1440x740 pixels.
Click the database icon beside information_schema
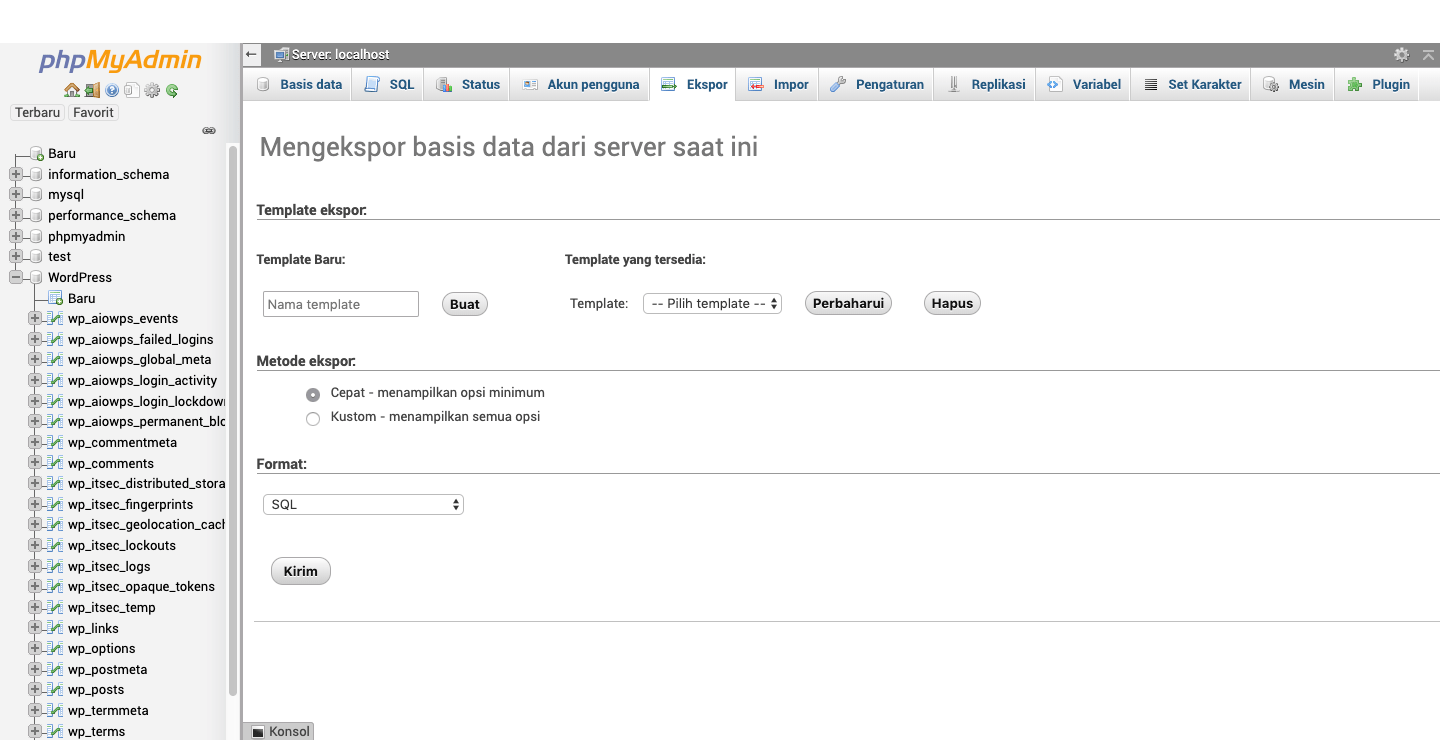[x=36, y=174]
